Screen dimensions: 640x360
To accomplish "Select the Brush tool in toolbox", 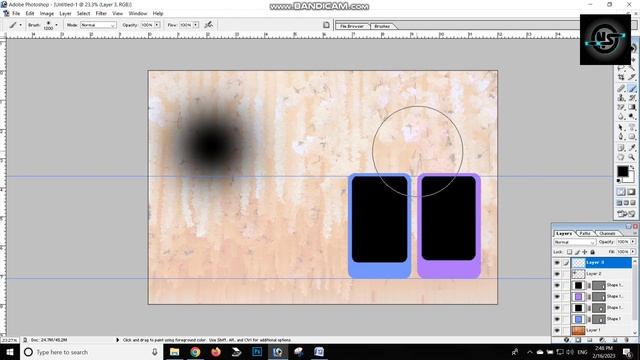I will click(x=633, y=88).
